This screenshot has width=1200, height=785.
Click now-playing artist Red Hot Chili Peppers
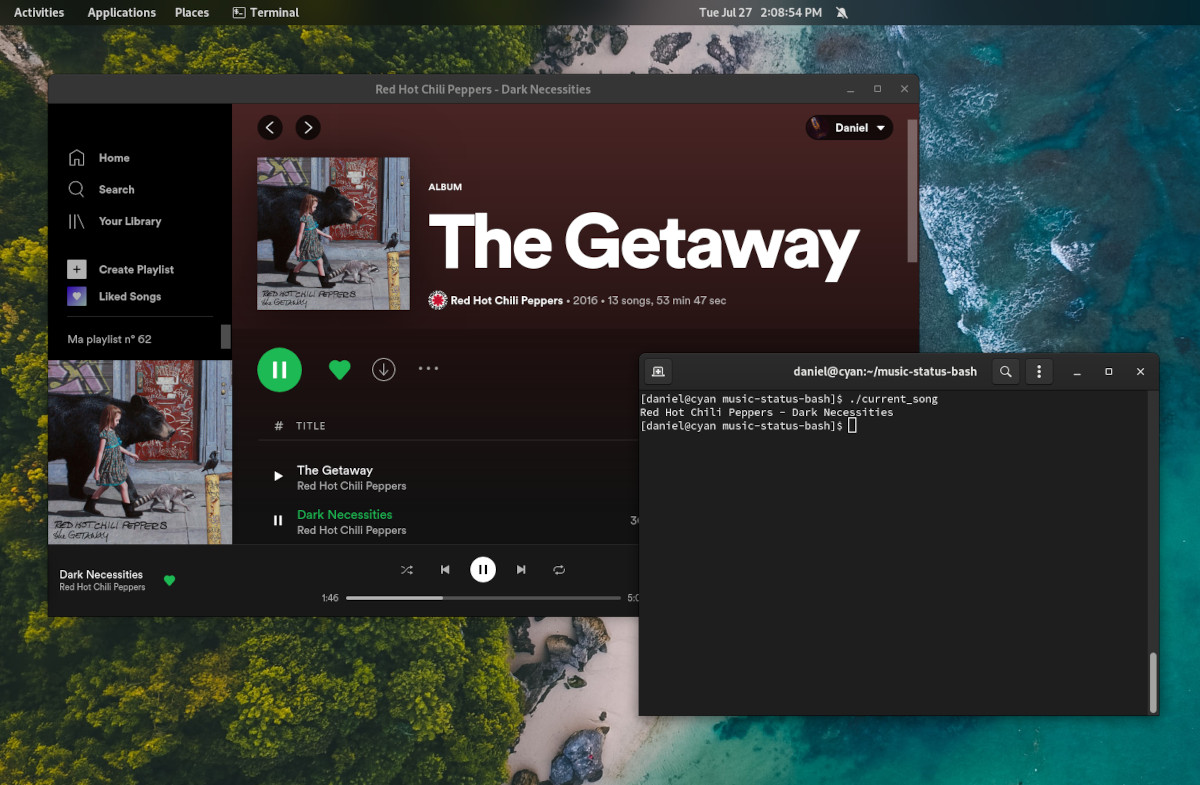(x=102, y=587)
